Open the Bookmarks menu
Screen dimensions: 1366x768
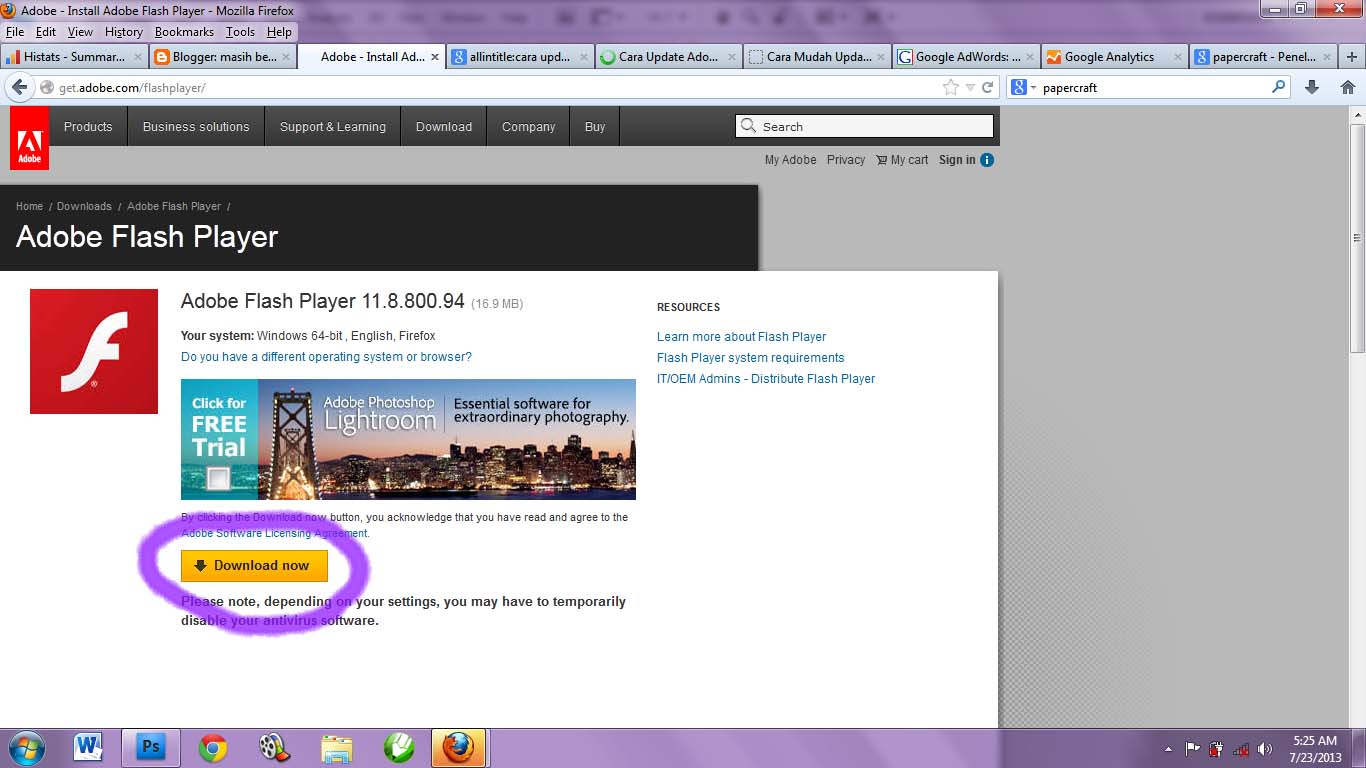click(184, 32)
